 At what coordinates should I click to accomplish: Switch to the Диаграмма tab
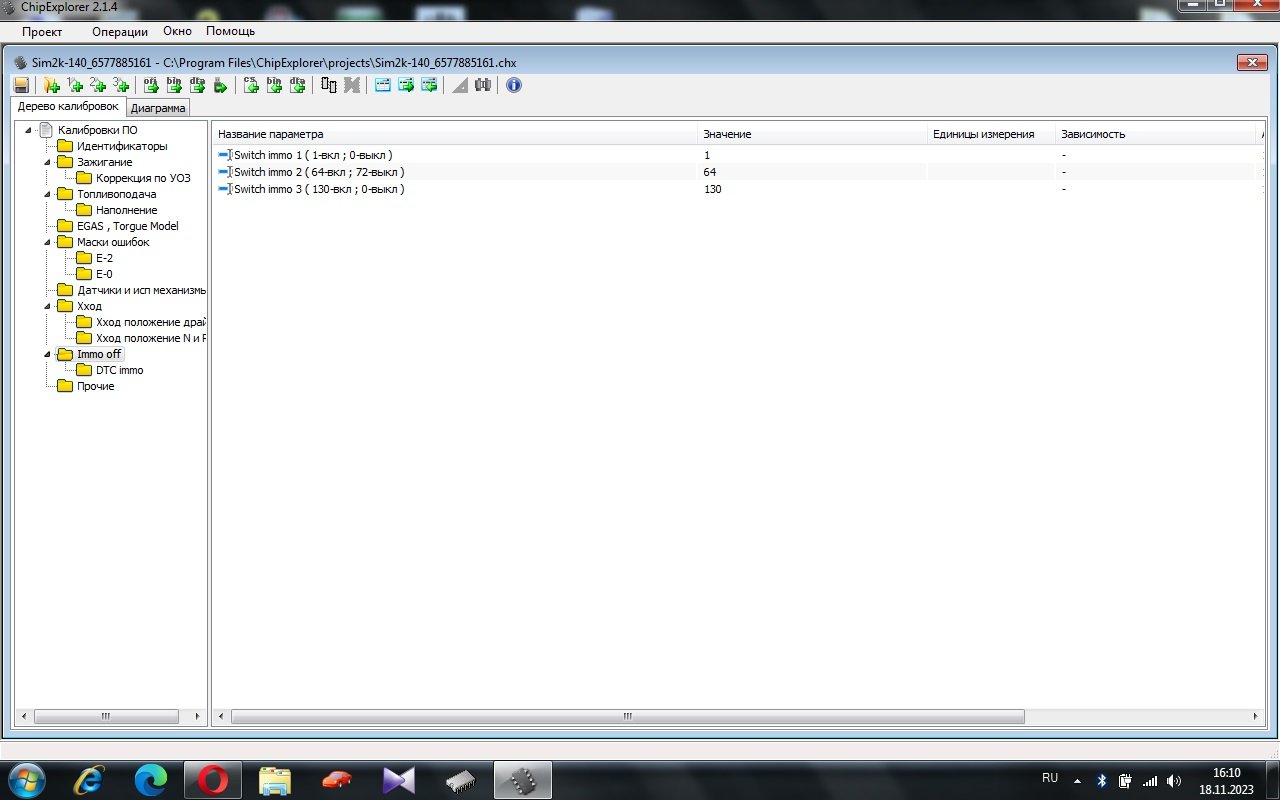(158, 108)
